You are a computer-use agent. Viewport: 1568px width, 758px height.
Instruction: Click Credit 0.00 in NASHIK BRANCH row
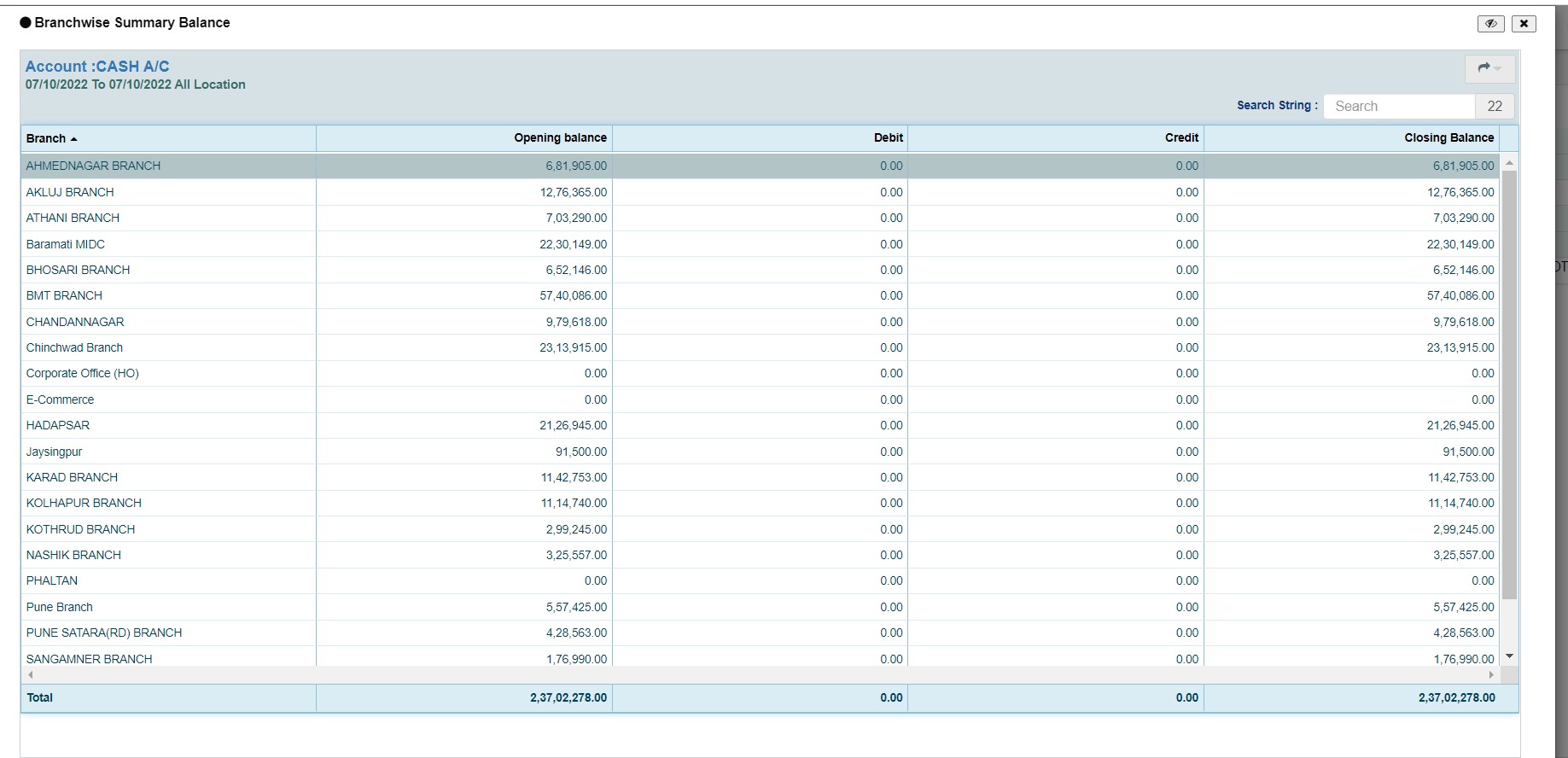coord(1187,555)
